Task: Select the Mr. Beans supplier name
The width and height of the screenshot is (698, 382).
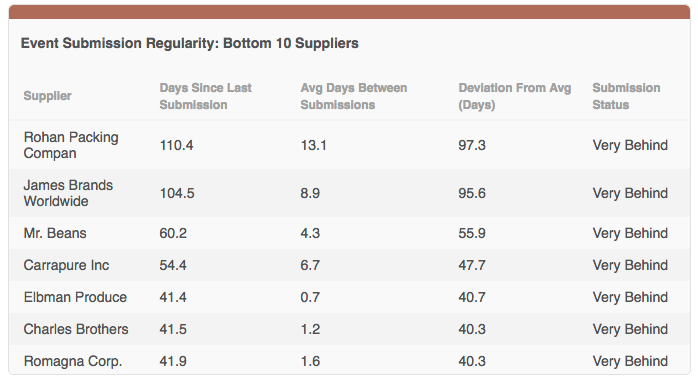Action: tap(55, 233)
